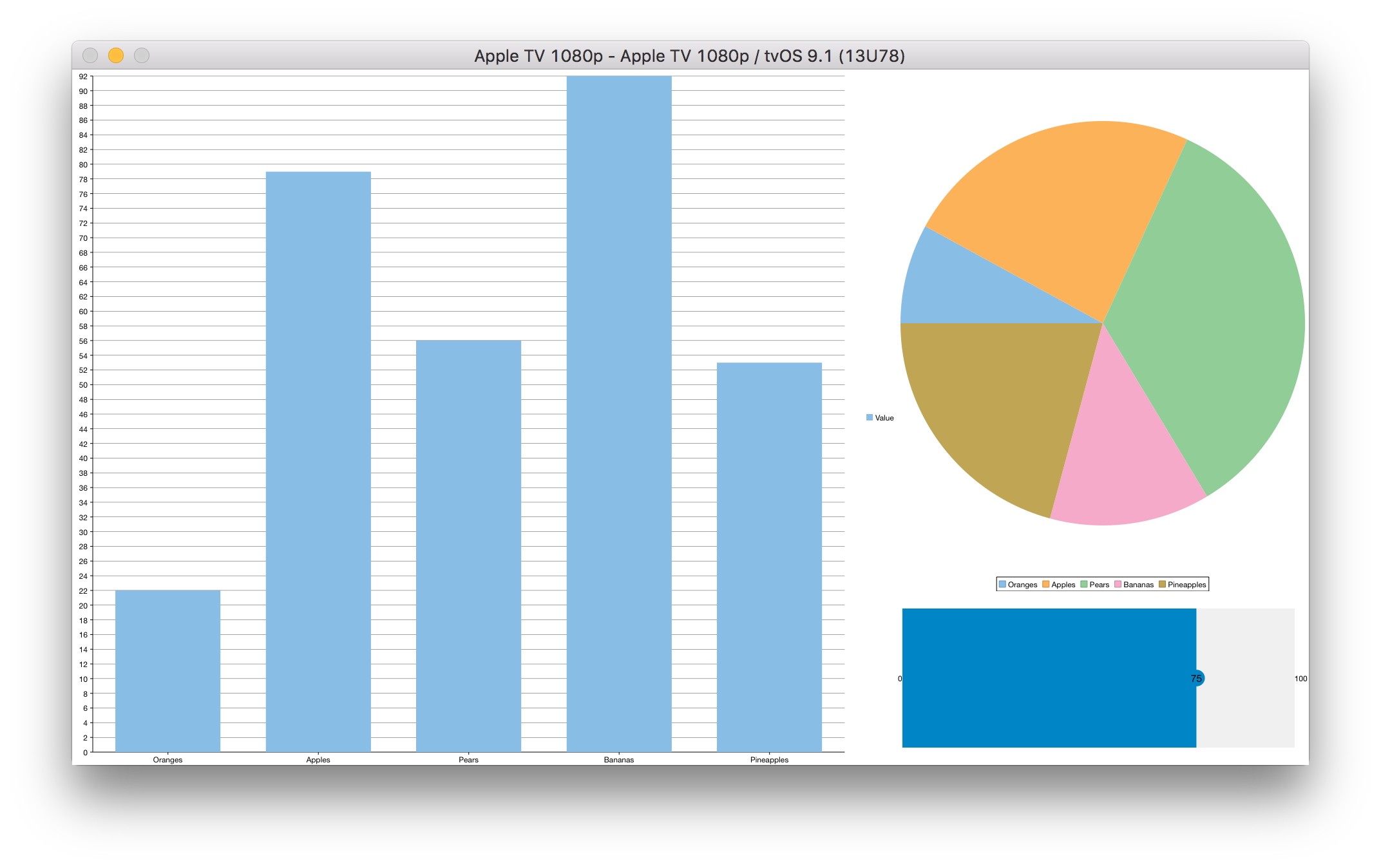Click the 92 y-axis tick label

point(83,77)
